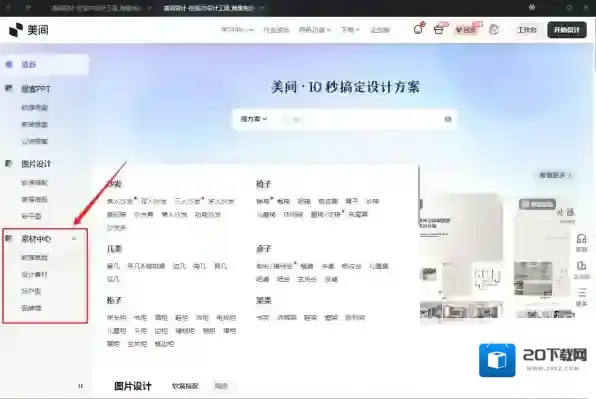Collapse 素材中心 with its chevron arrow

74,239
